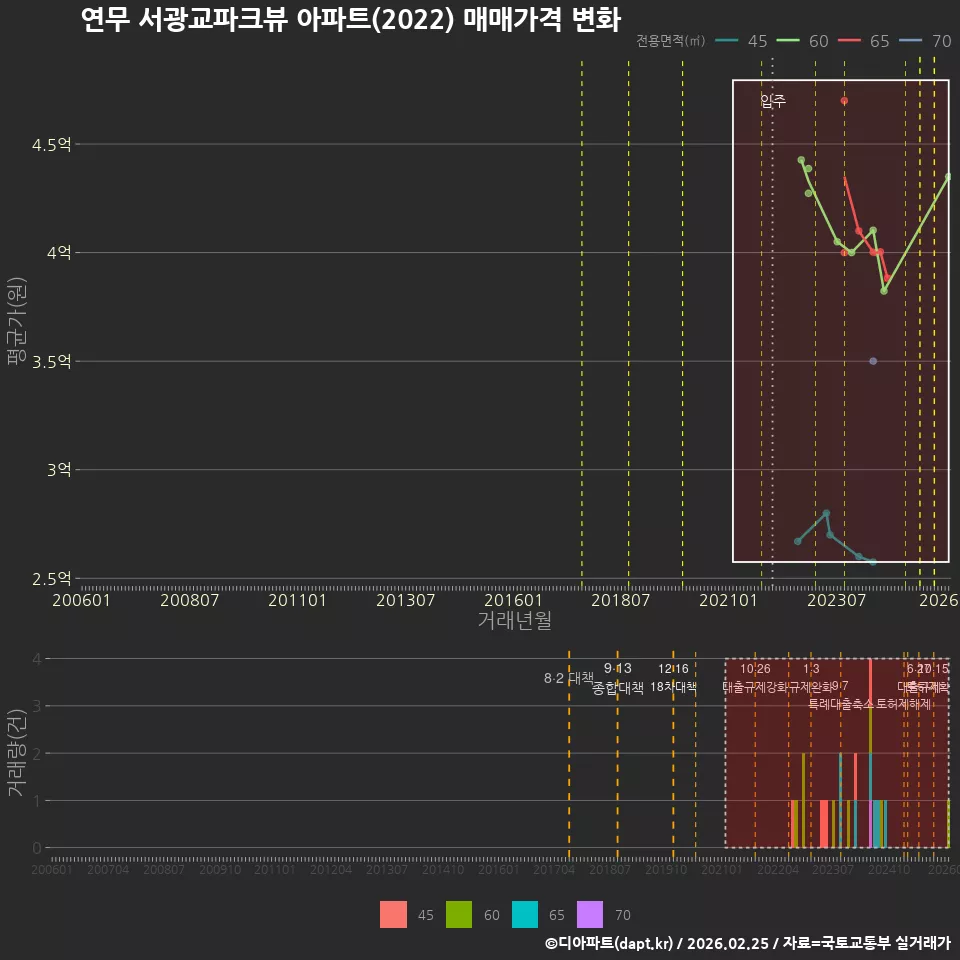Click the 202204 tick label on volume chart

[x=778, y=869]
